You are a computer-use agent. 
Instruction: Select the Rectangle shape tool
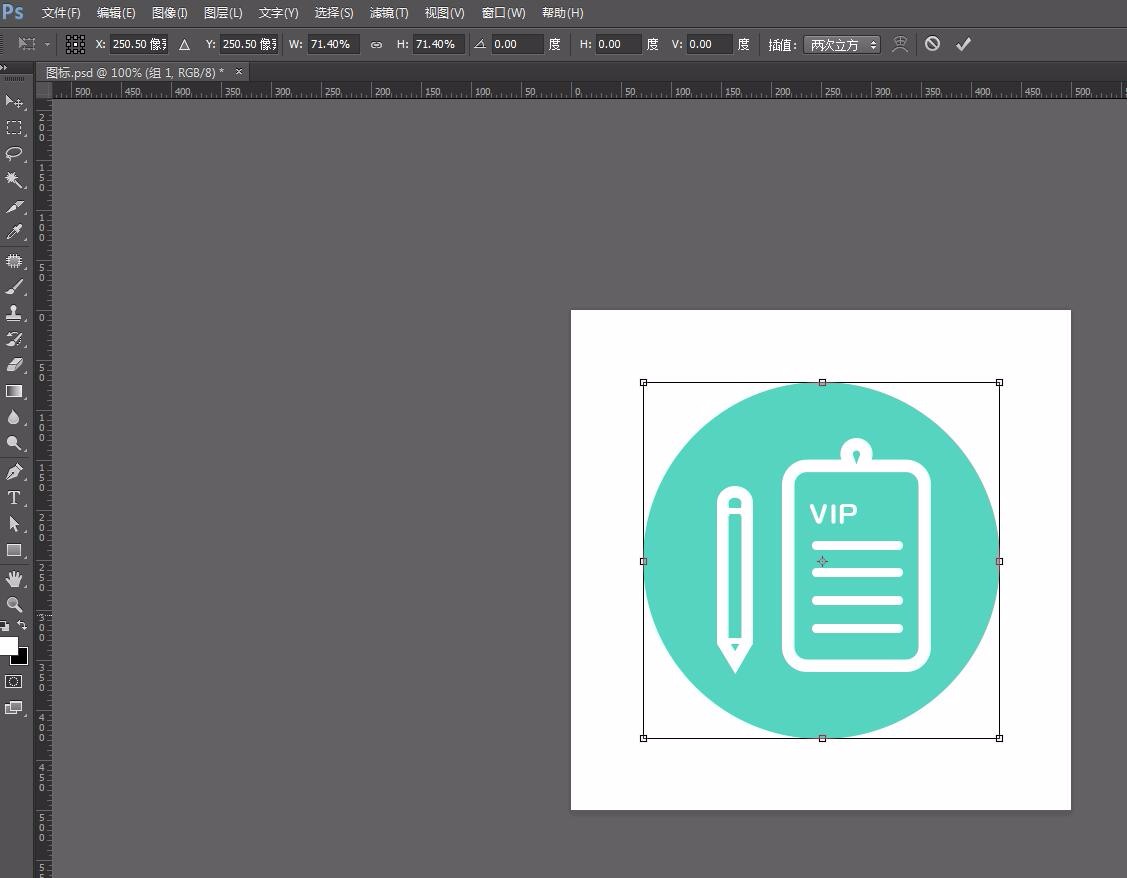[x=14, y=550]
